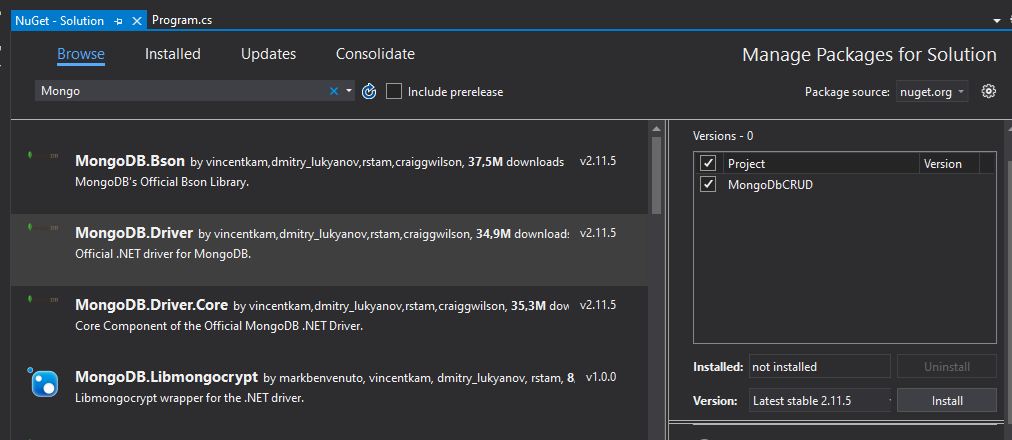
Task: Click the MongoDB.Bson package icon
Action: tap(43, 156)
